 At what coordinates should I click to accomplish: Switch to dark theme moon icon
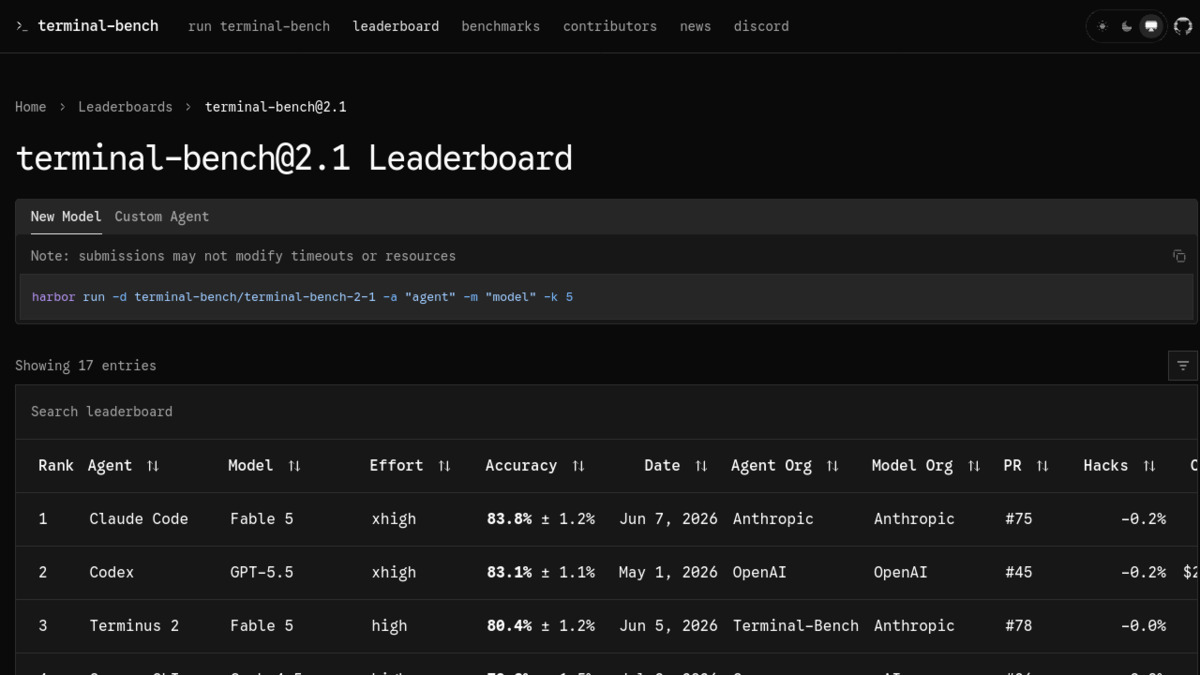pyautogui.click(x=1127, y=27)
